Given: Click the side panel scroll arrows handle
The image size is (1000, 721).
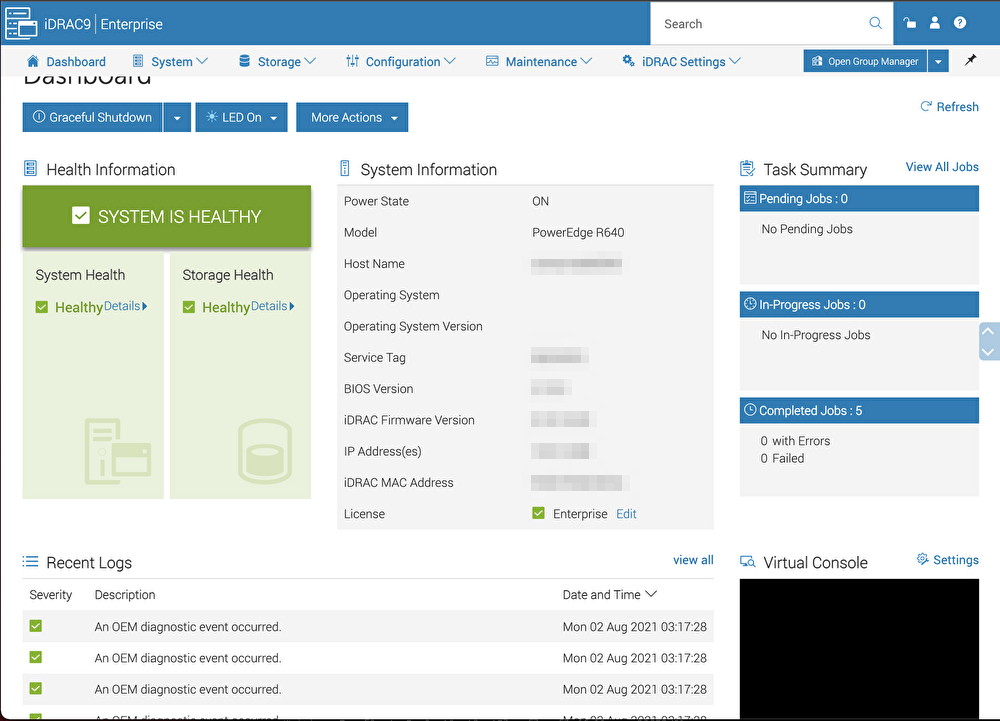Looking at the screenshot, I should click(989, 341).
